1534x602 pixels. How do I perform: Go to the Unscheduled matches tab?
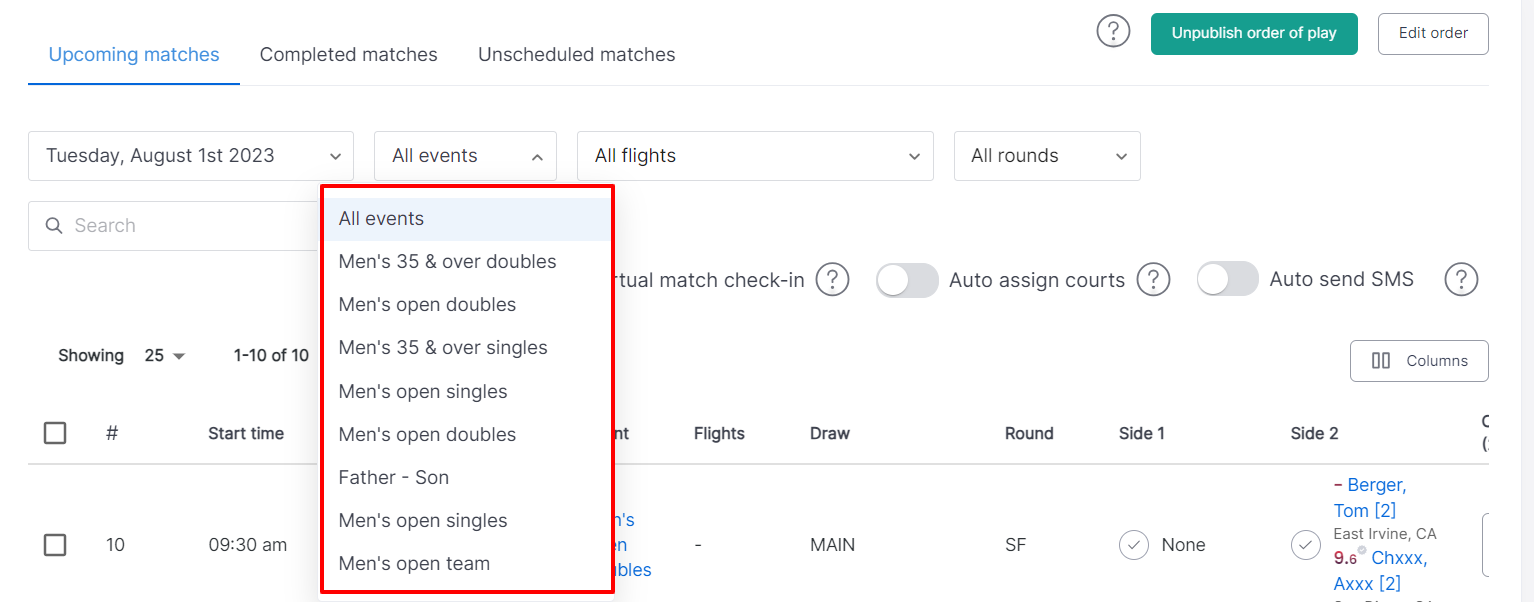(x=576, y=55)
